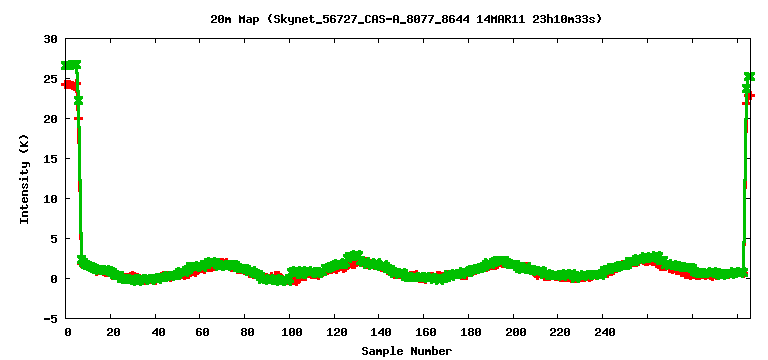The height and width of the screenshot is (360, 768).
Task: Click the Intensity (K) y-axis label
Action: [x=24, y=179]
